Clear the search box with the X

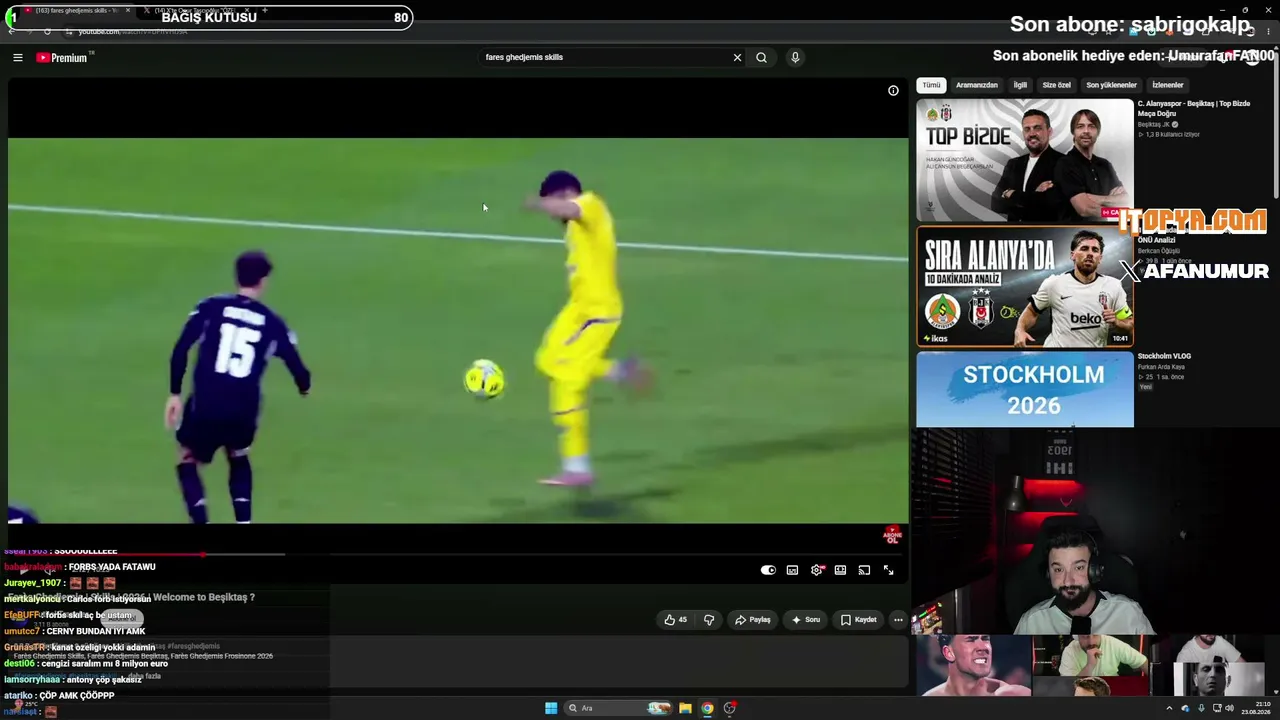[737, 57]
